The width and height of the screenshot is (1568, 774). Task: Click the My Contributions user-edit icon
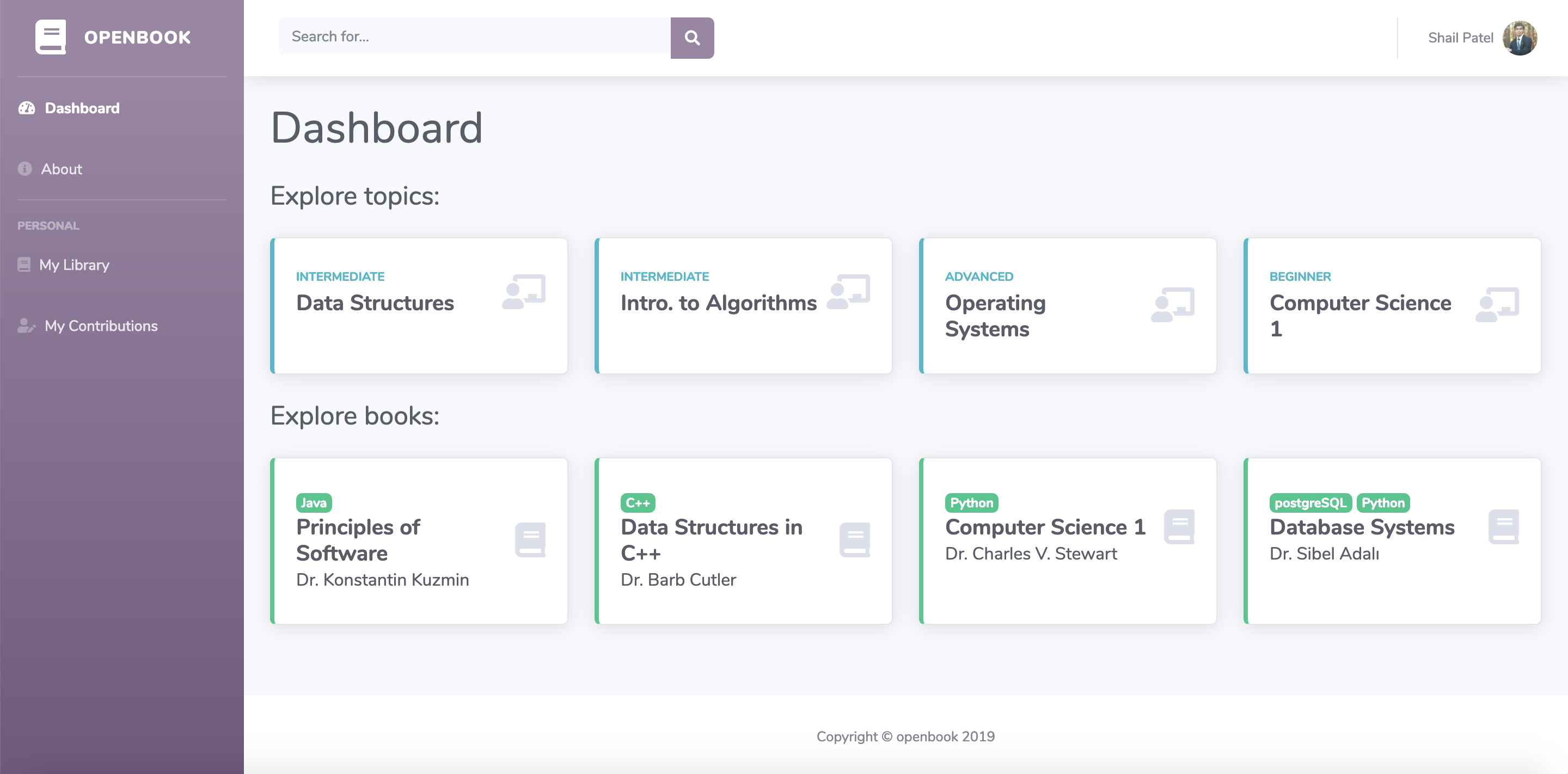(26, 325)
